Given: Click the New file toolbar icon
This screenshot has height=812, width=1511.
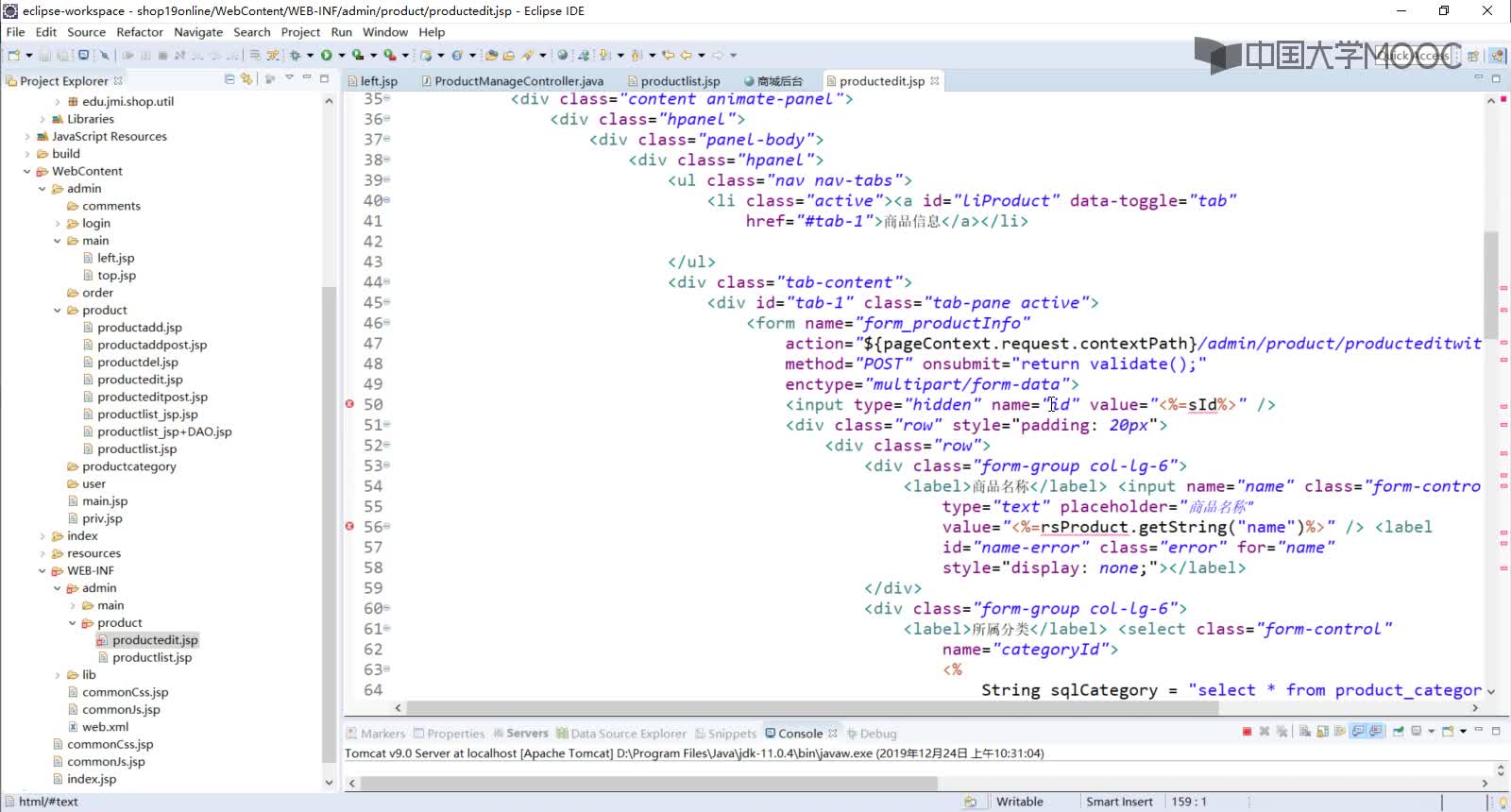Looking at the screenshot, I should click(14, 56).
